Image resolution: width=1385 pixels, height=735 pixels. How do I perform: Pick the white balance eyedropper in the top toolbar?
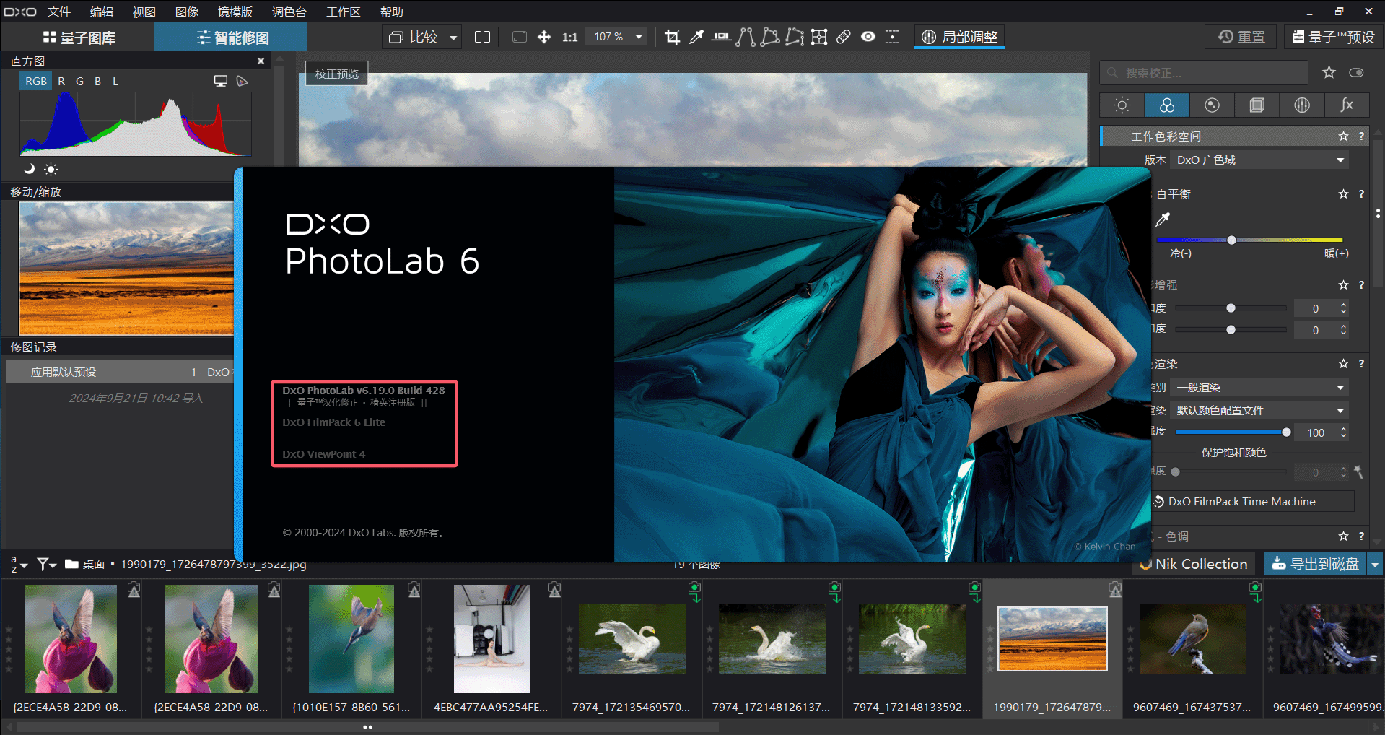click(697, 37)
